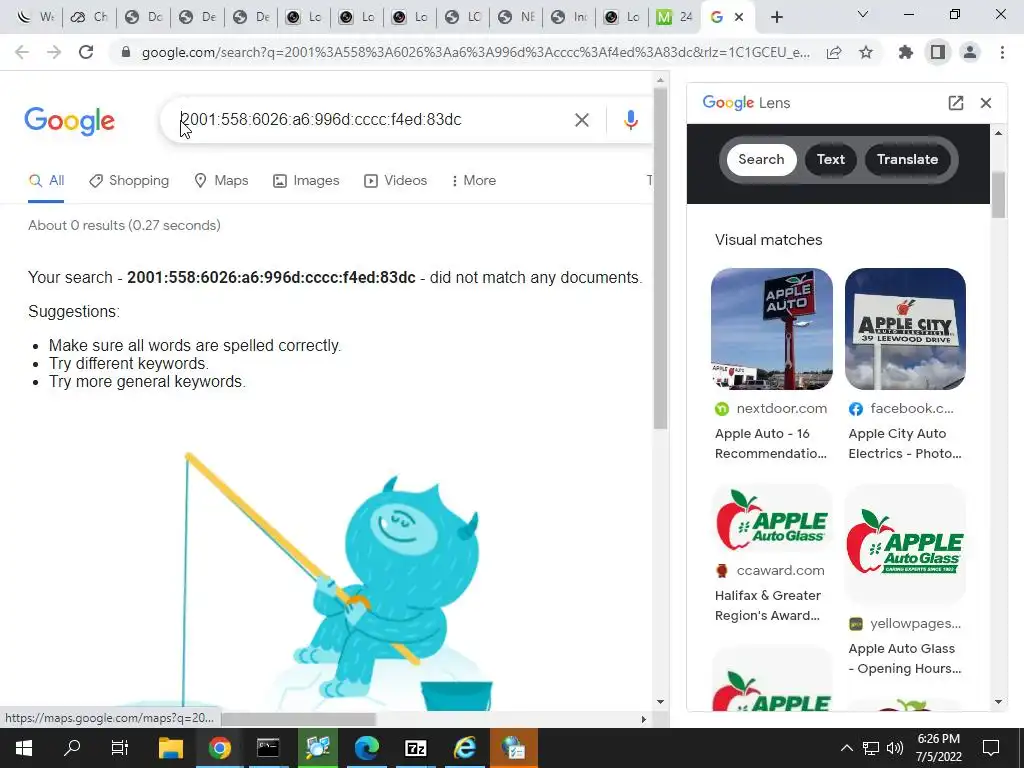Click in the Google search input field
The image size is (1024, 768).
pos(372,120)
